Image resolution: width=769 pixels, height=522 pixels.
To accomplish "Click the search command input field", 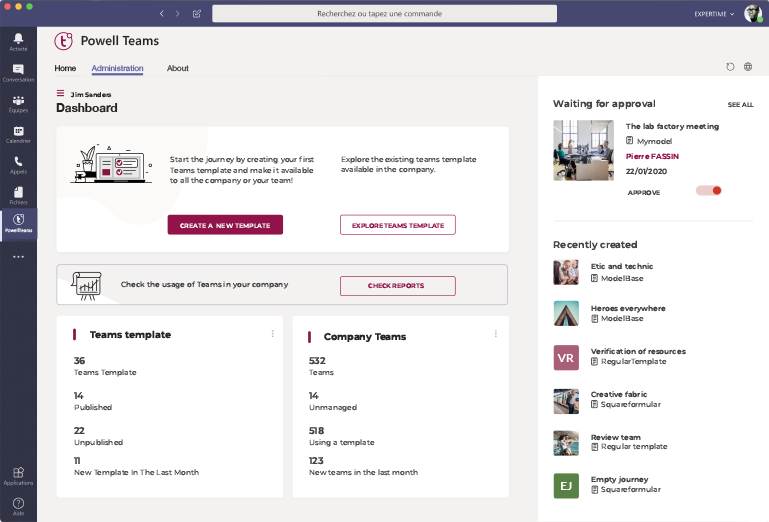I will coord(384,14).
